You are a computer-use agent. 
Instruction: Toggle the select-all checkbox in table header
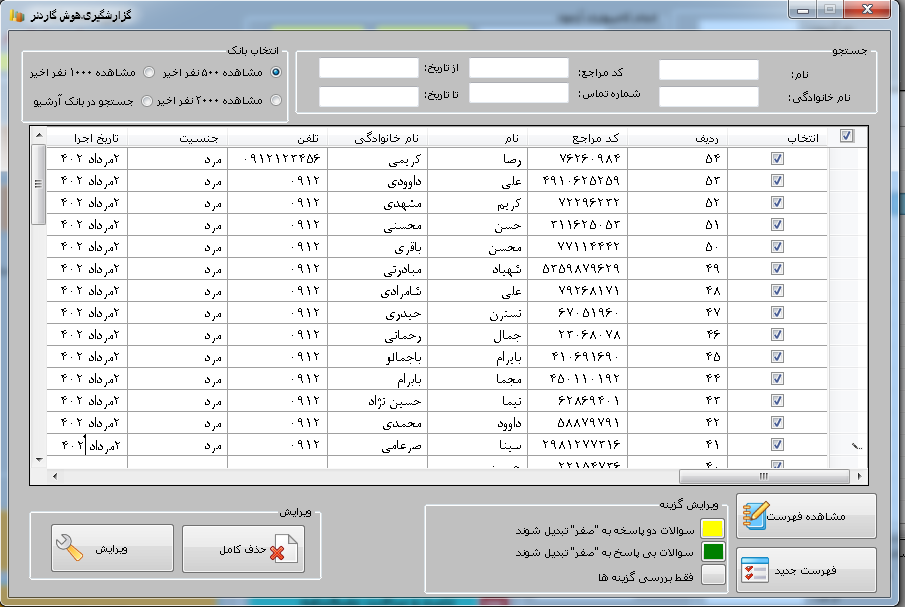coord(847,137)
